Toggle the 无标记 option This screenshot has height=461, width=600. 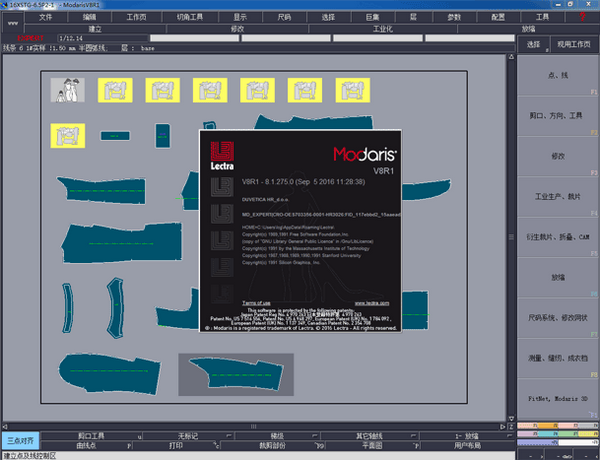point(188,436)
